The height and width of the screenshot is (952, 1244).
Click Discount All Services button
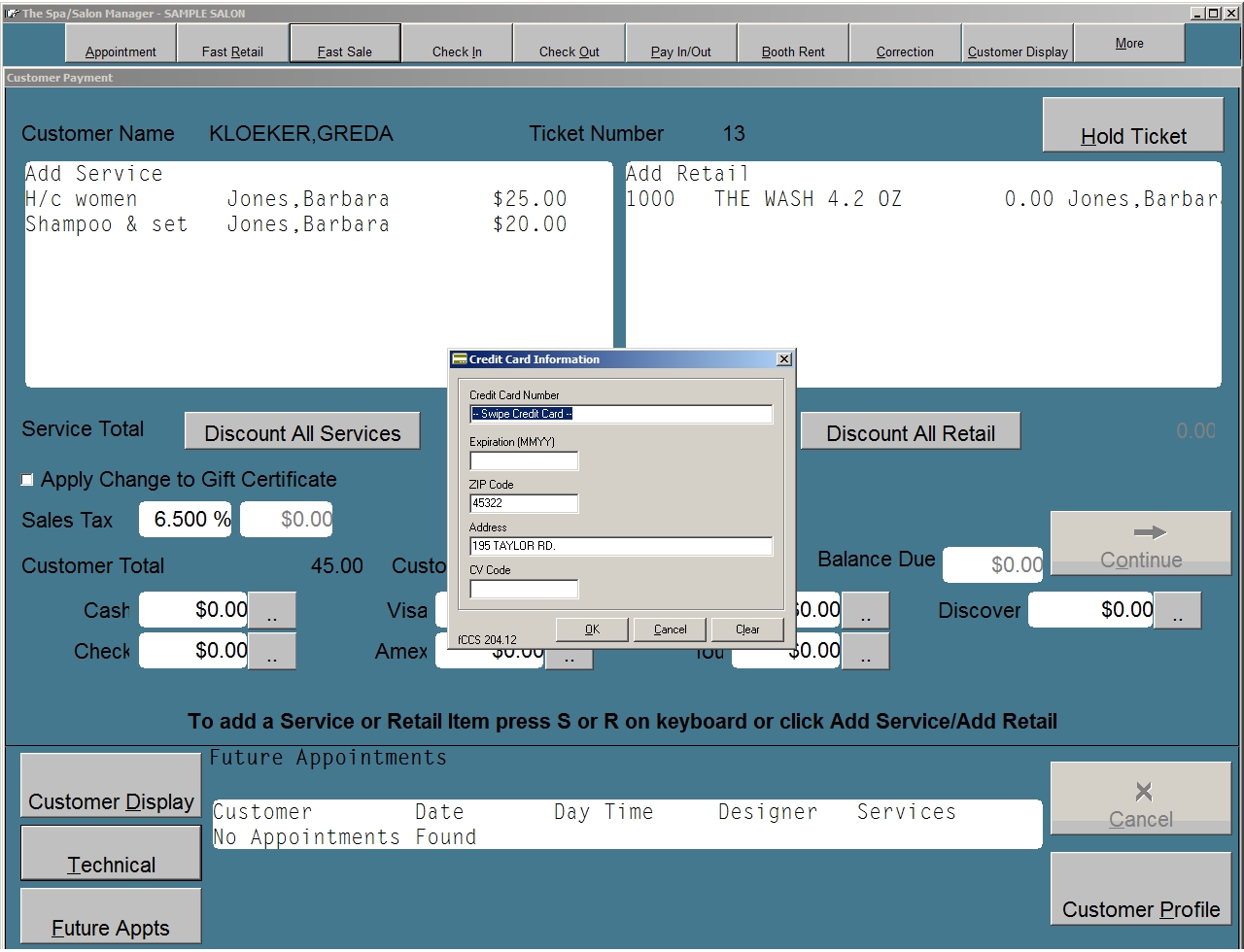[x=302, y=431]
